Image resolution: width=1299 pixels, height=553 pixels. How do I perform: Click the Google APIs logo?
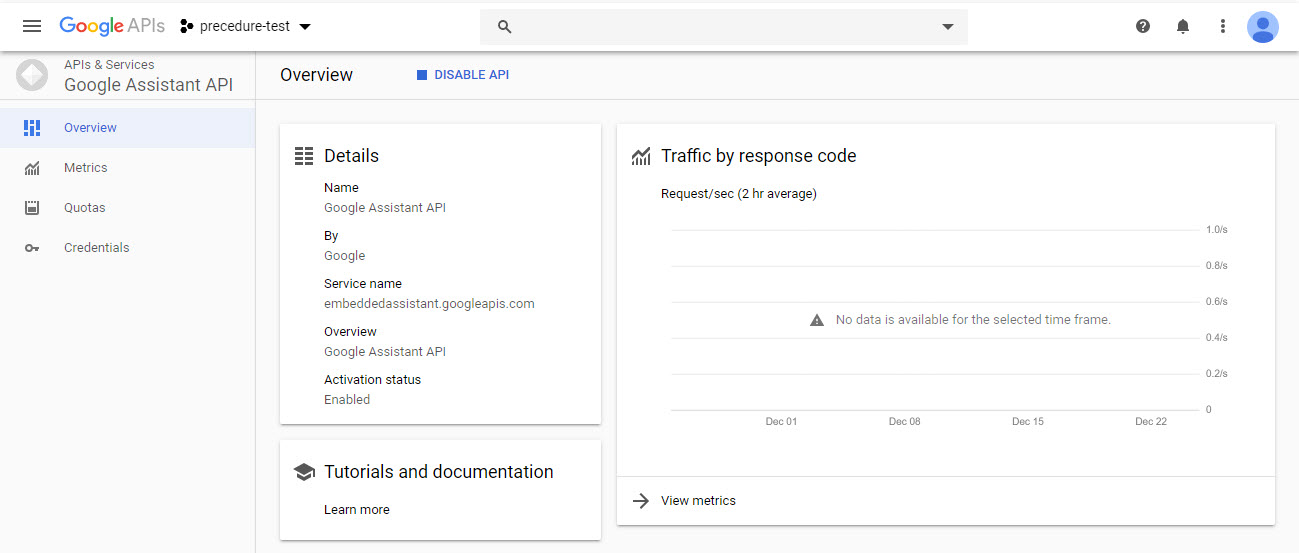pos(111,26)
